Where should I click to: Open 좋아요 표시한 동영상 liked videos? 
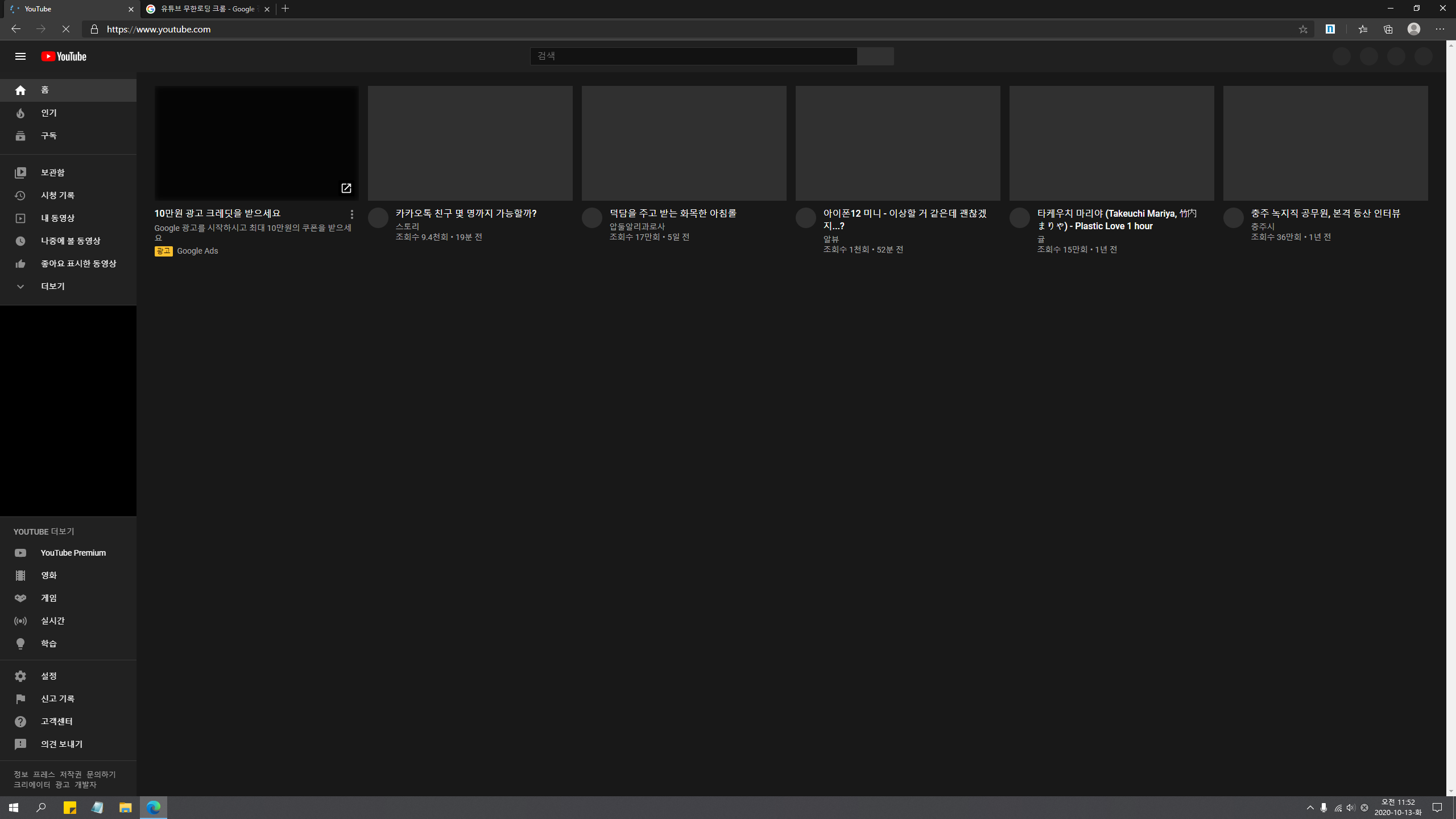click(78, 263)
